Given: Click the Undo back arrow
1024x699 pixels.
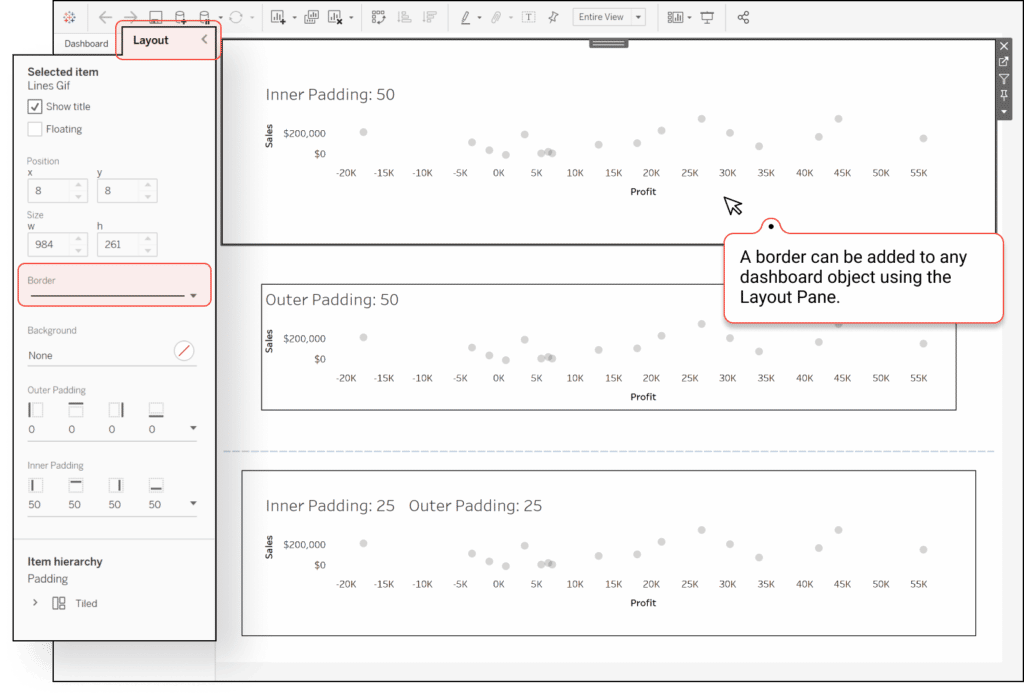Looking at the screenshot, I should coord(104,18).
